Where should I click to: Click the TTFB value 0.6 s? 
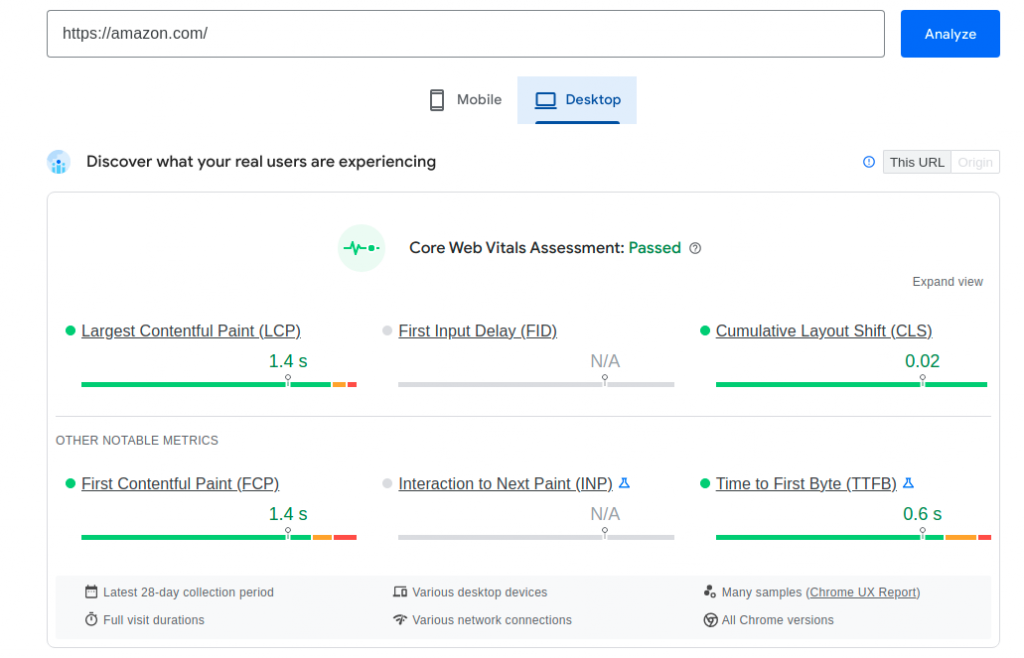pos(922,514)
